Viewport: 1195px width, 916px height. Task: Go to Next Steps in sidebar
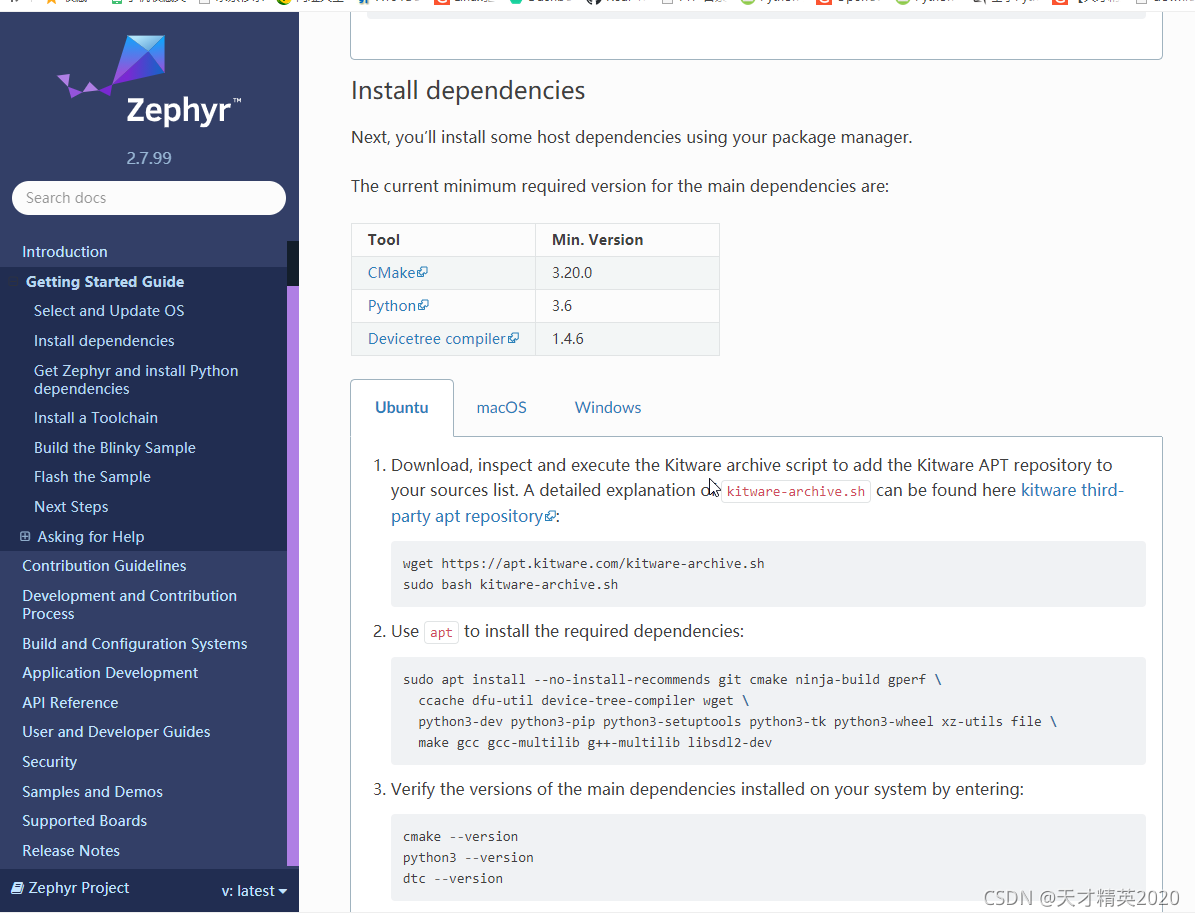tap(71, 507)
